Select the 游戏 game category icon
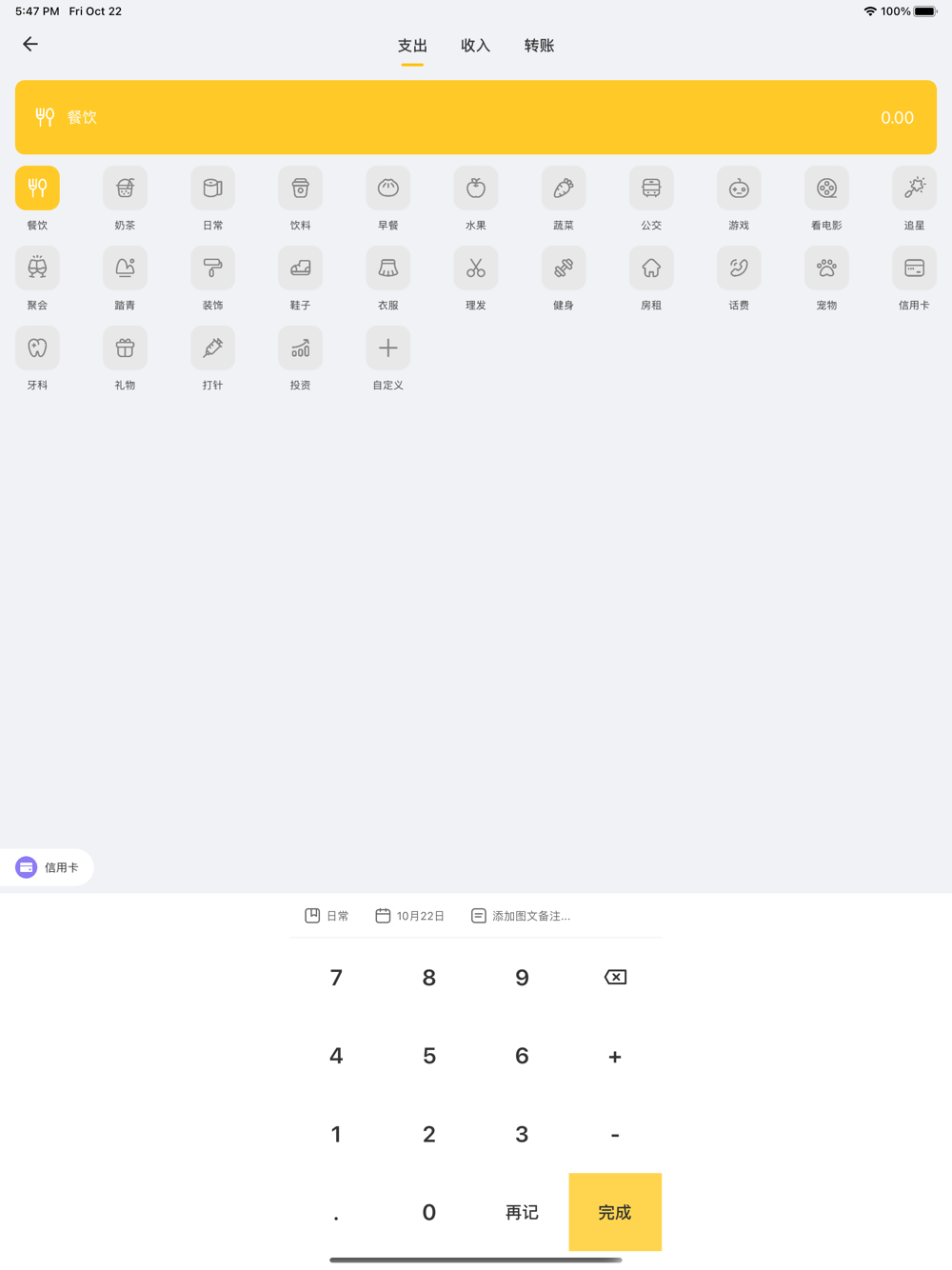Screen dimensions: 952x1270 tap(739, 189)
